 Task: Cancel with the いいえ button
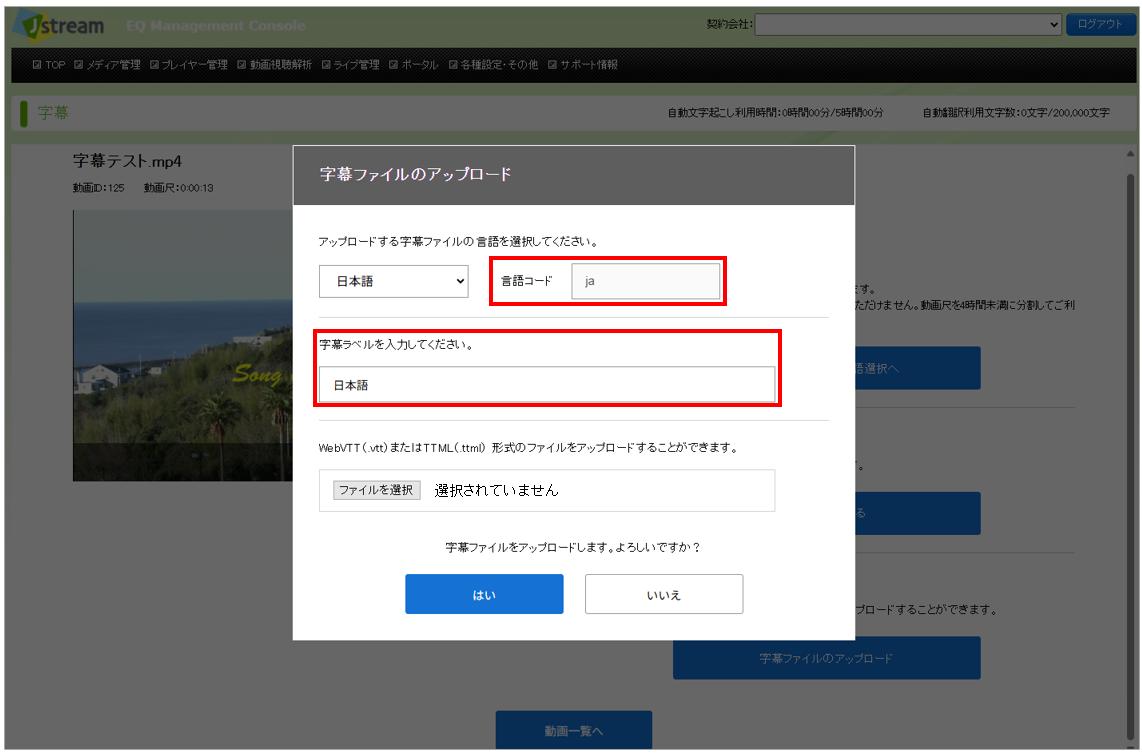(x=664, y=594)
